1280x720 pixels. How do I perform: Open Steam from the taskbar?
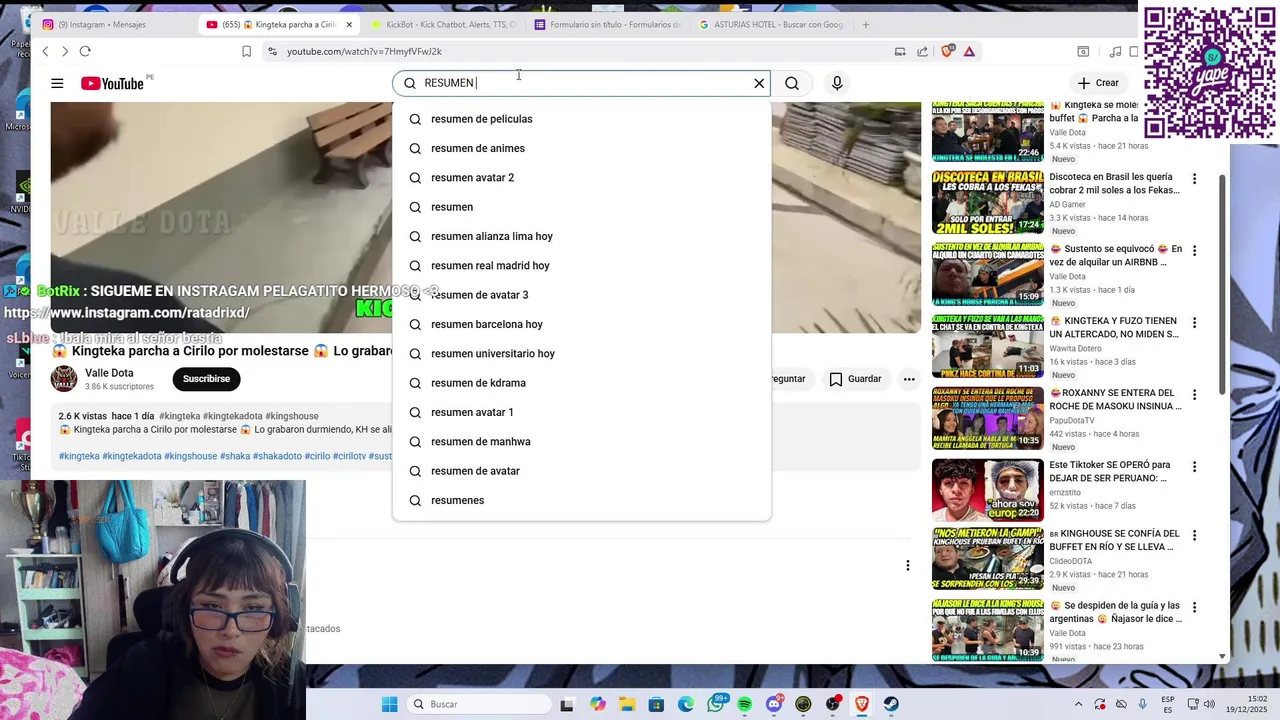(x=891, y=704)
